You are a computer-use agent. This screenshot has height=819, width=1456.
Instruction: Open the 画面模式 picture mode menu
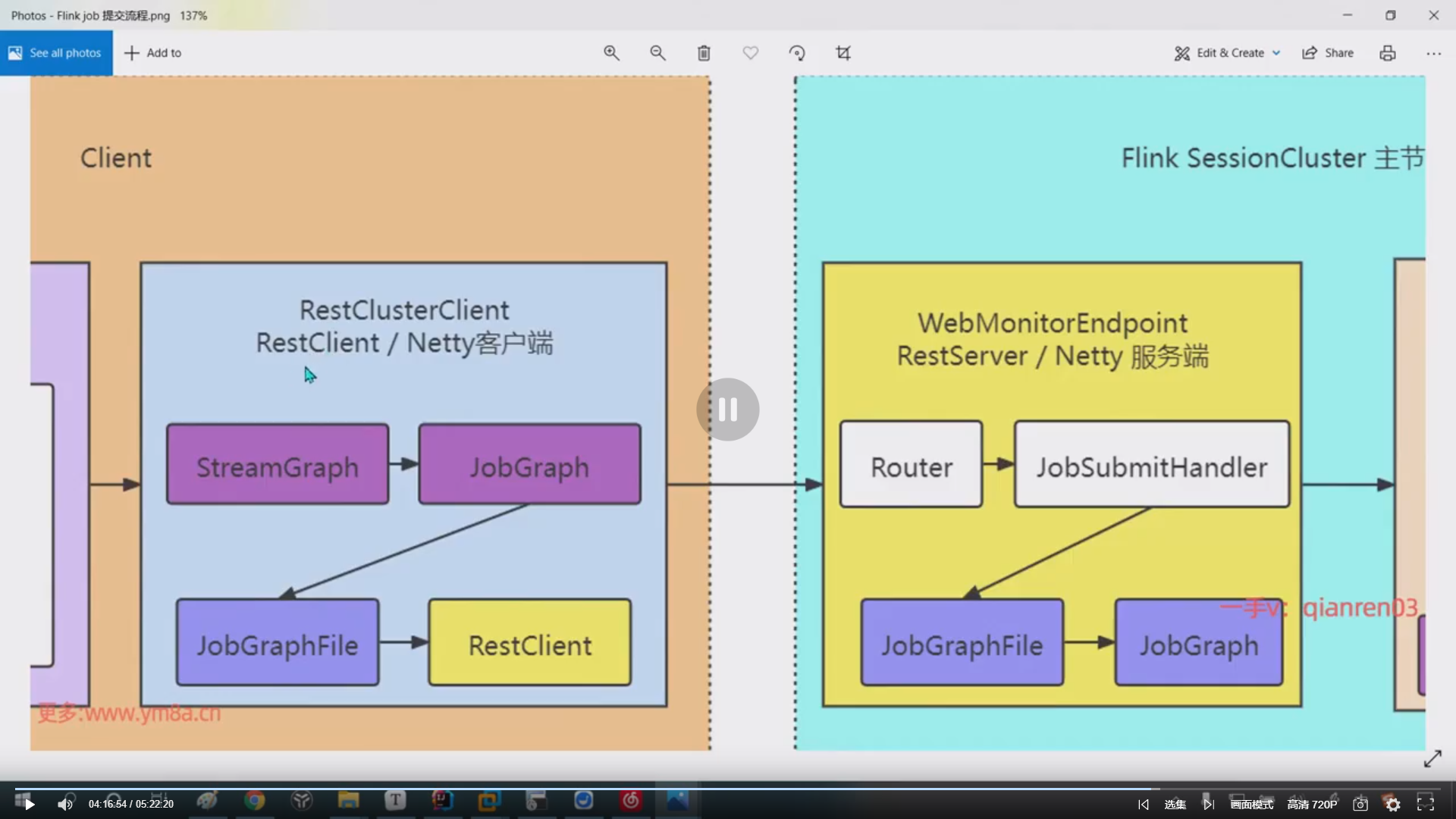click(x=1251, y=805)
